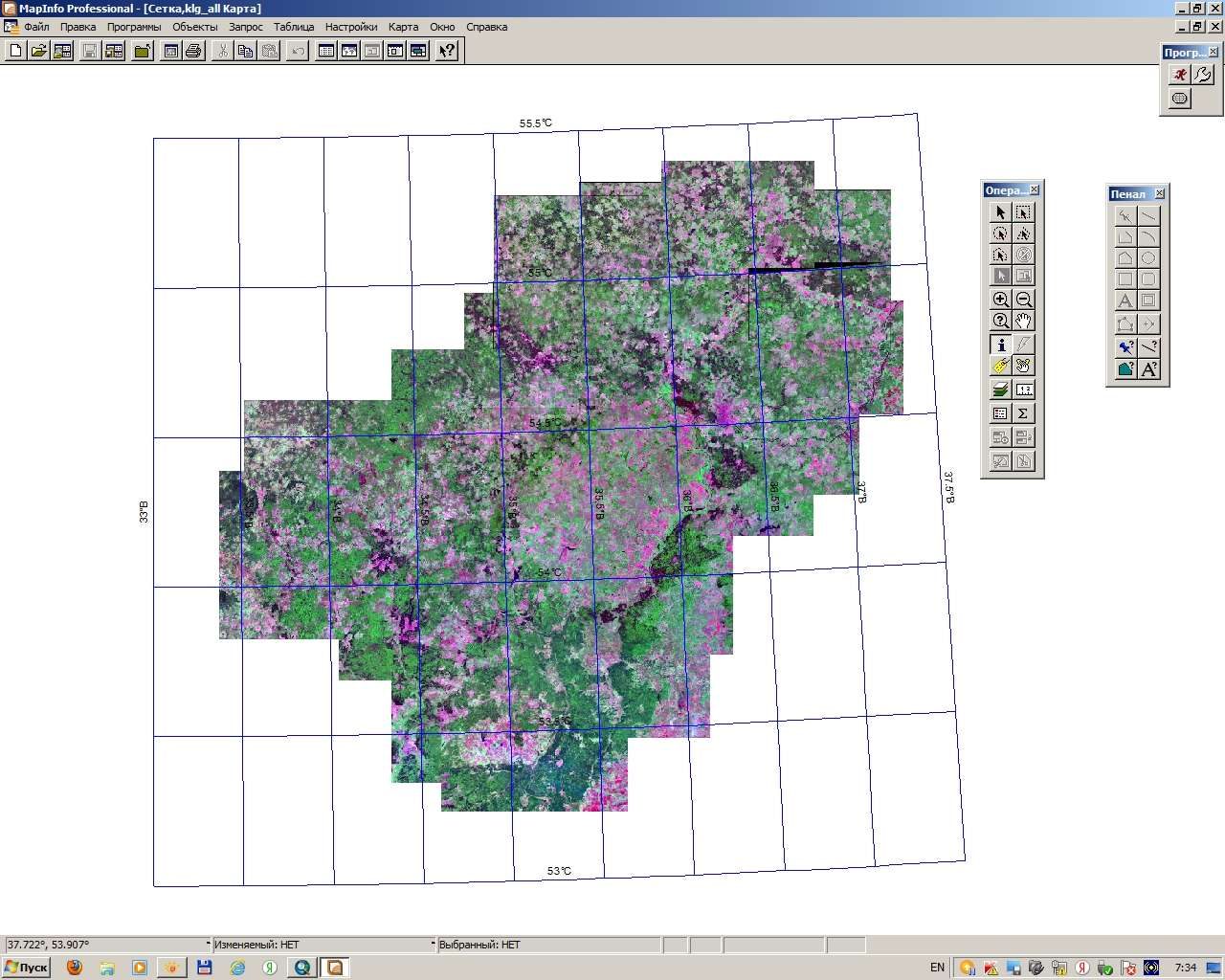Viewport: 1225px width, 980px height.
Task: Open the Запрос menu
Action: pos(246,27)
